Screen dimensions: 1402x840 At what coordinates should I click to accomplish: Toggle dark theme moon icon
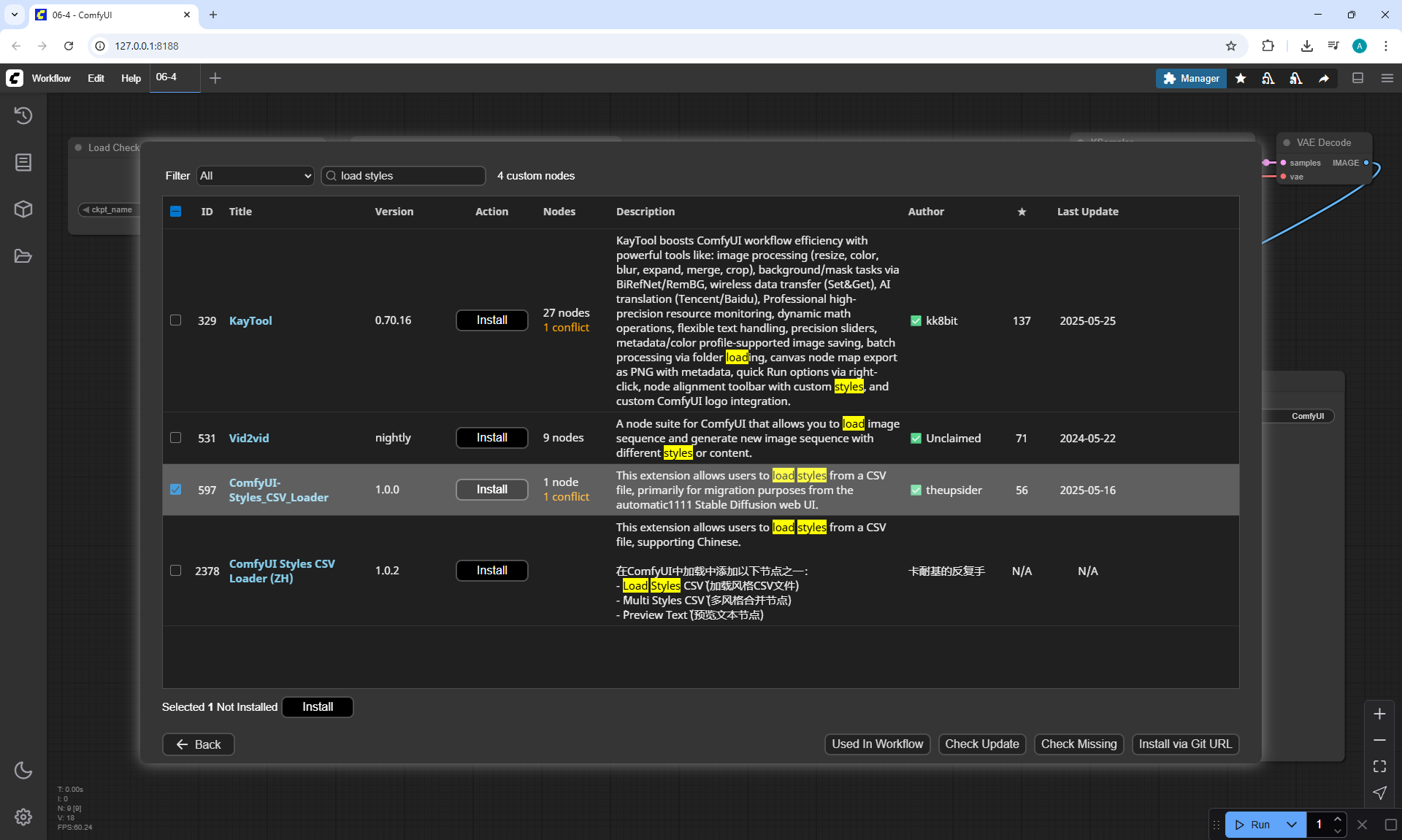pyautogui.click(x=23, y=770)
